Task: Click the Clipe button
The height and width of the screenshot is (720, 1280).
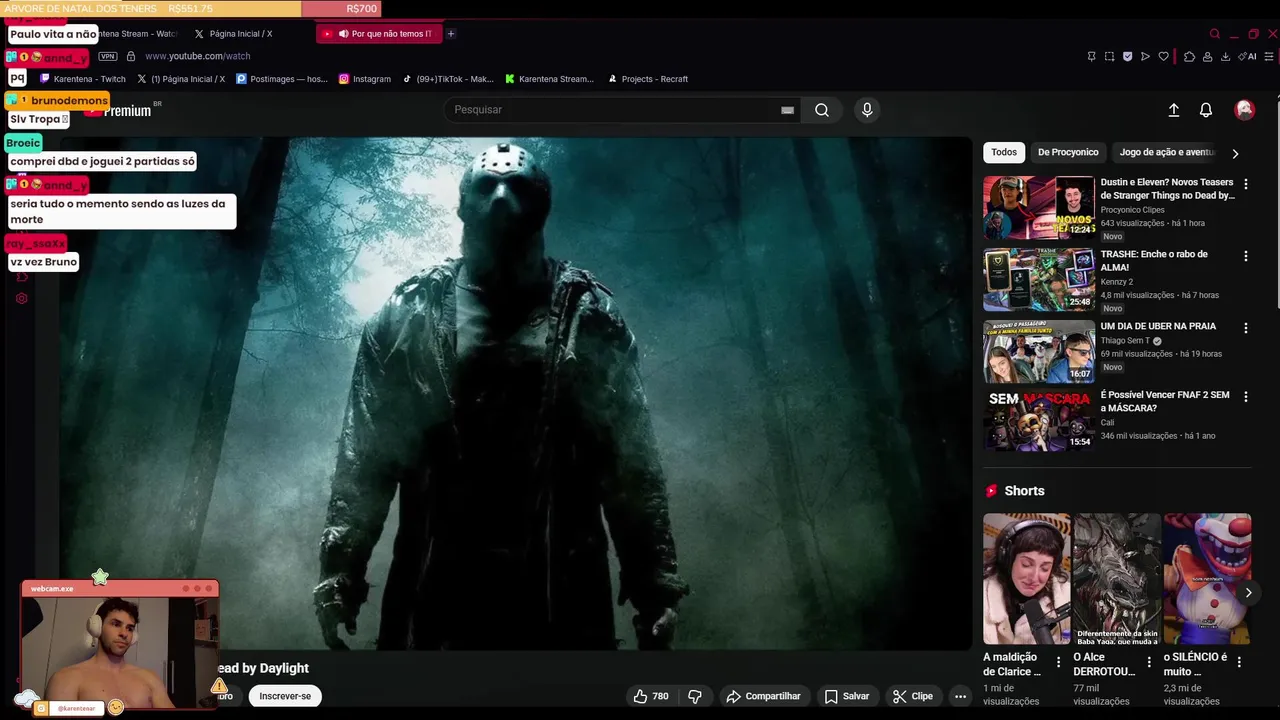Action: [913, 696]
